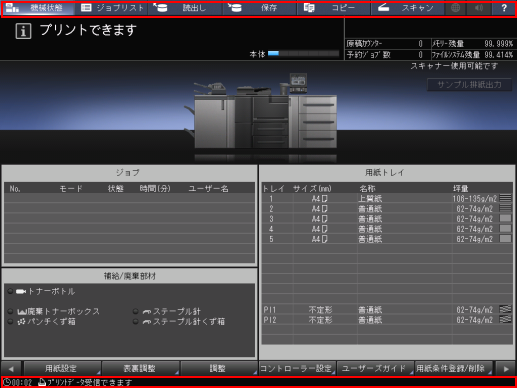Open the ユーザーズガイド
This screenshot has height=388, width=517.
coord(375,368)
